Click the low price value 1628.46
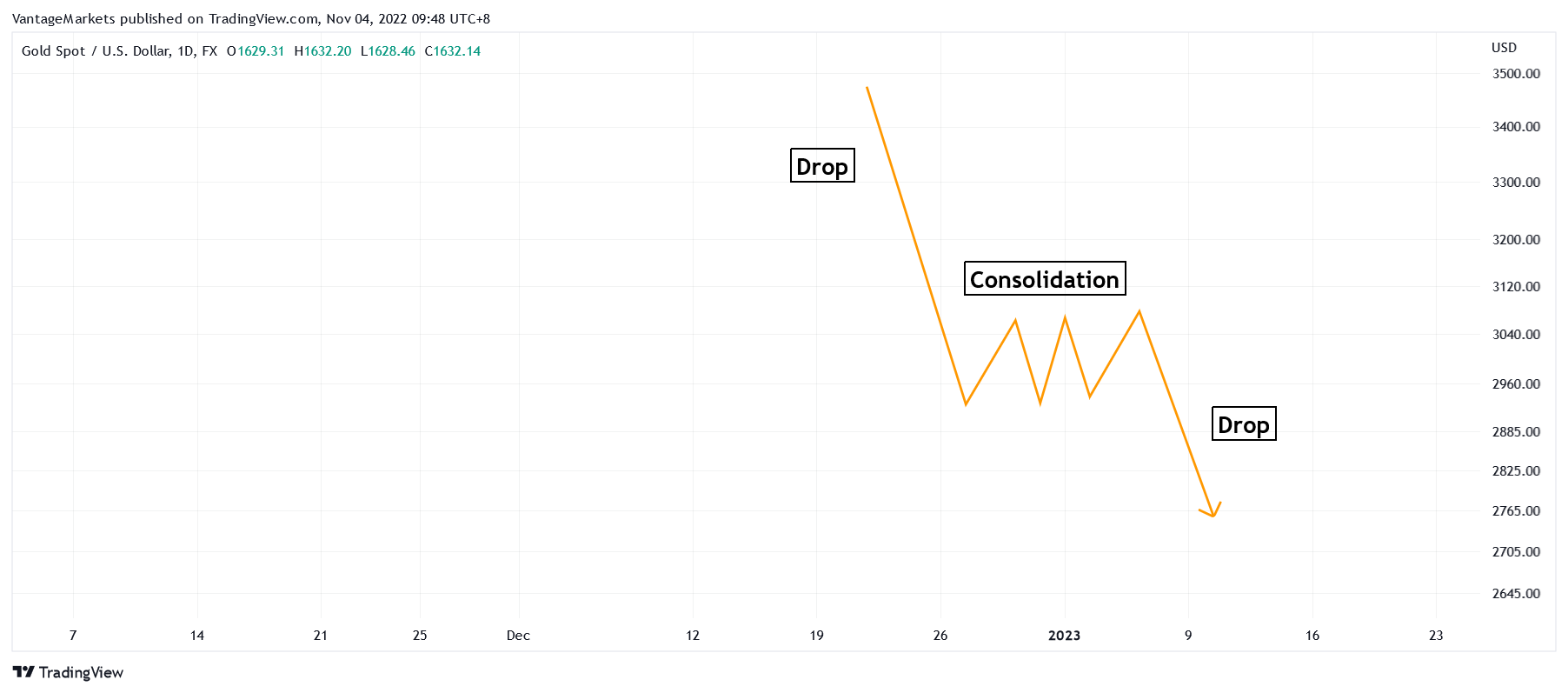Image resolution: width=1568 pixels, height=693 pixels. point(392,51)
